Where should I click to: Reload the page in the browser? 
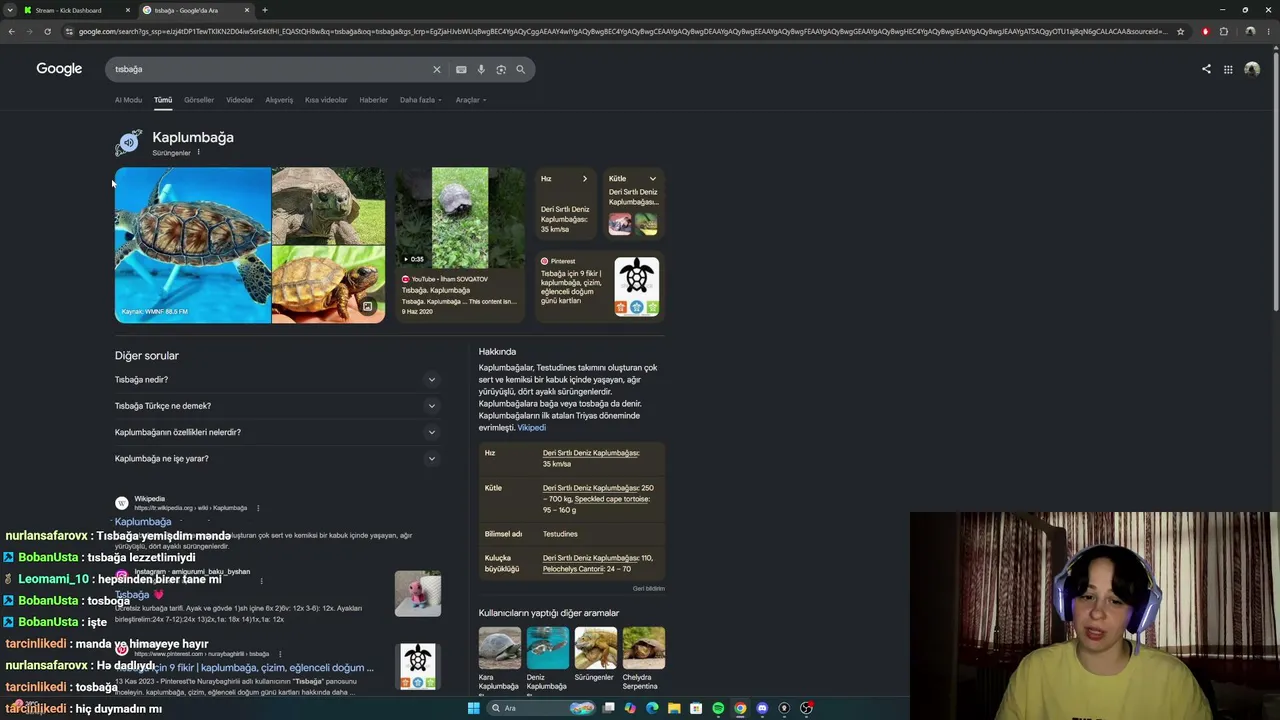pos(47,31)
